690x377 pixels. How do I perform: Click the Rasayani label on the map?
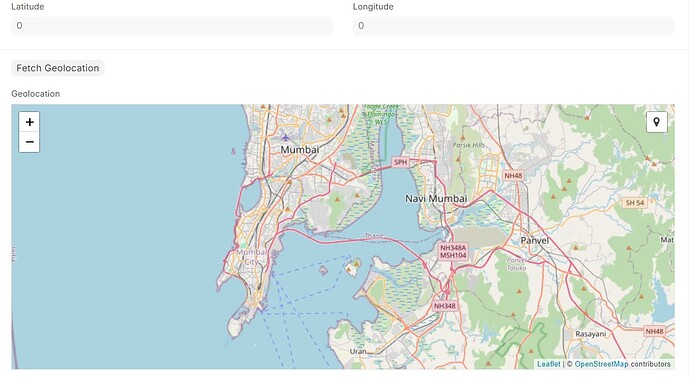coord(591,334)
